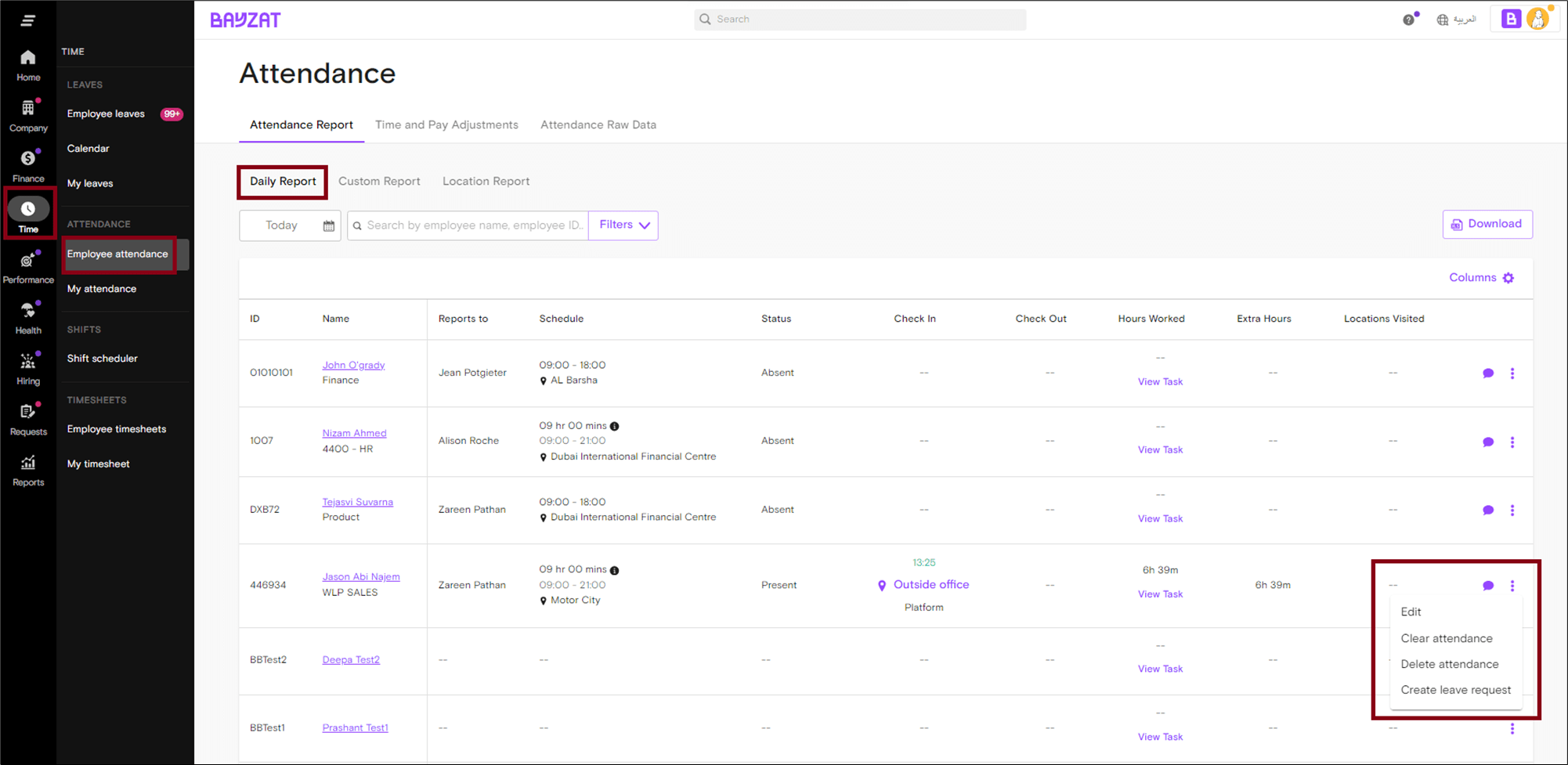Screen dimensions: 1568x765
Task: Expand the Filters dropdown
Action: [x=623, y=226]
